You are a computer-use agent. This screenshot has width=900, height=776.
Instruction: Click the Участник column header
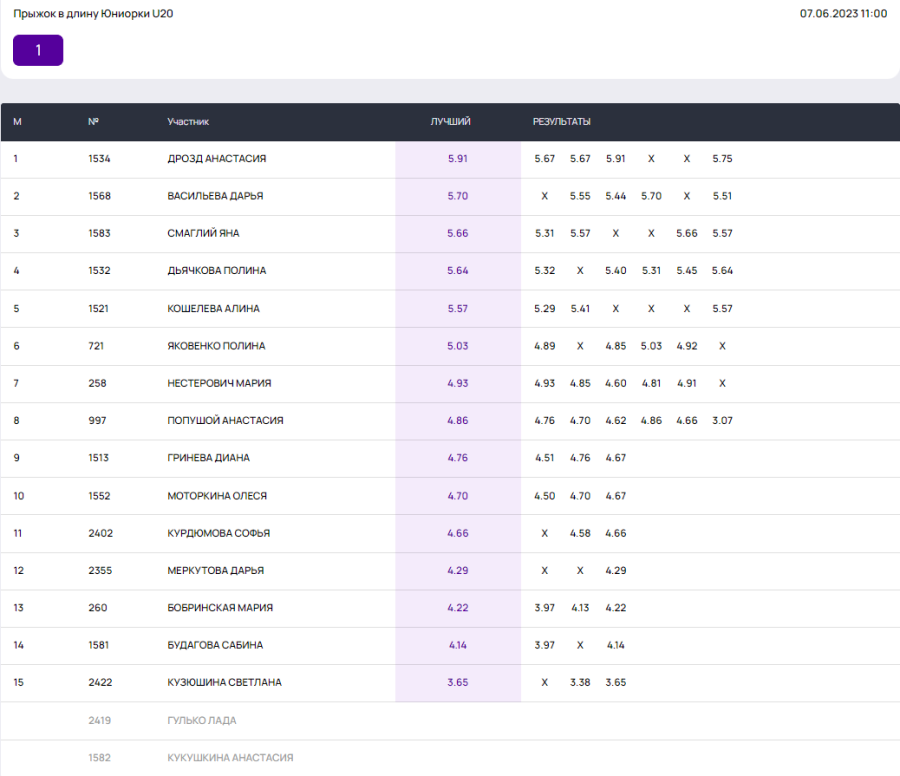188,122
